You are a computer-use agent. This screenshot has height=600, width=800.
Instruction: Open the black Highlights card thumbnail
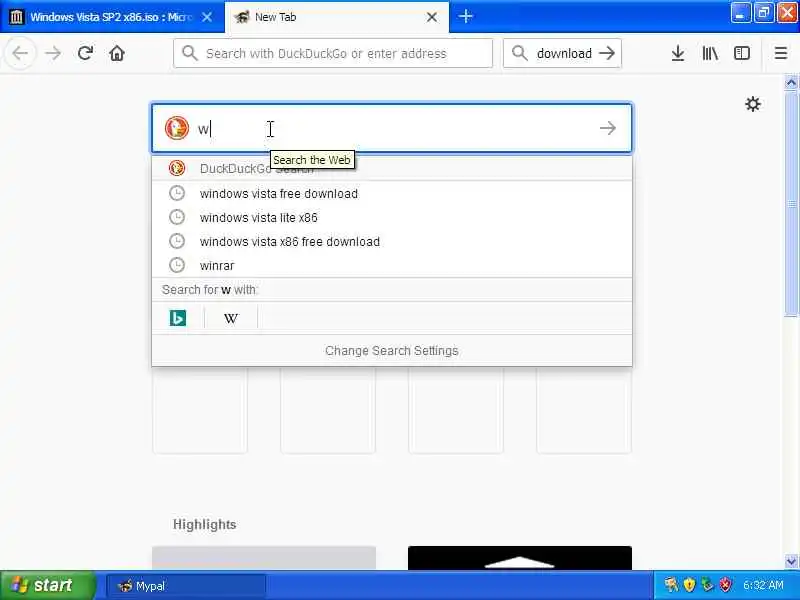519,558
